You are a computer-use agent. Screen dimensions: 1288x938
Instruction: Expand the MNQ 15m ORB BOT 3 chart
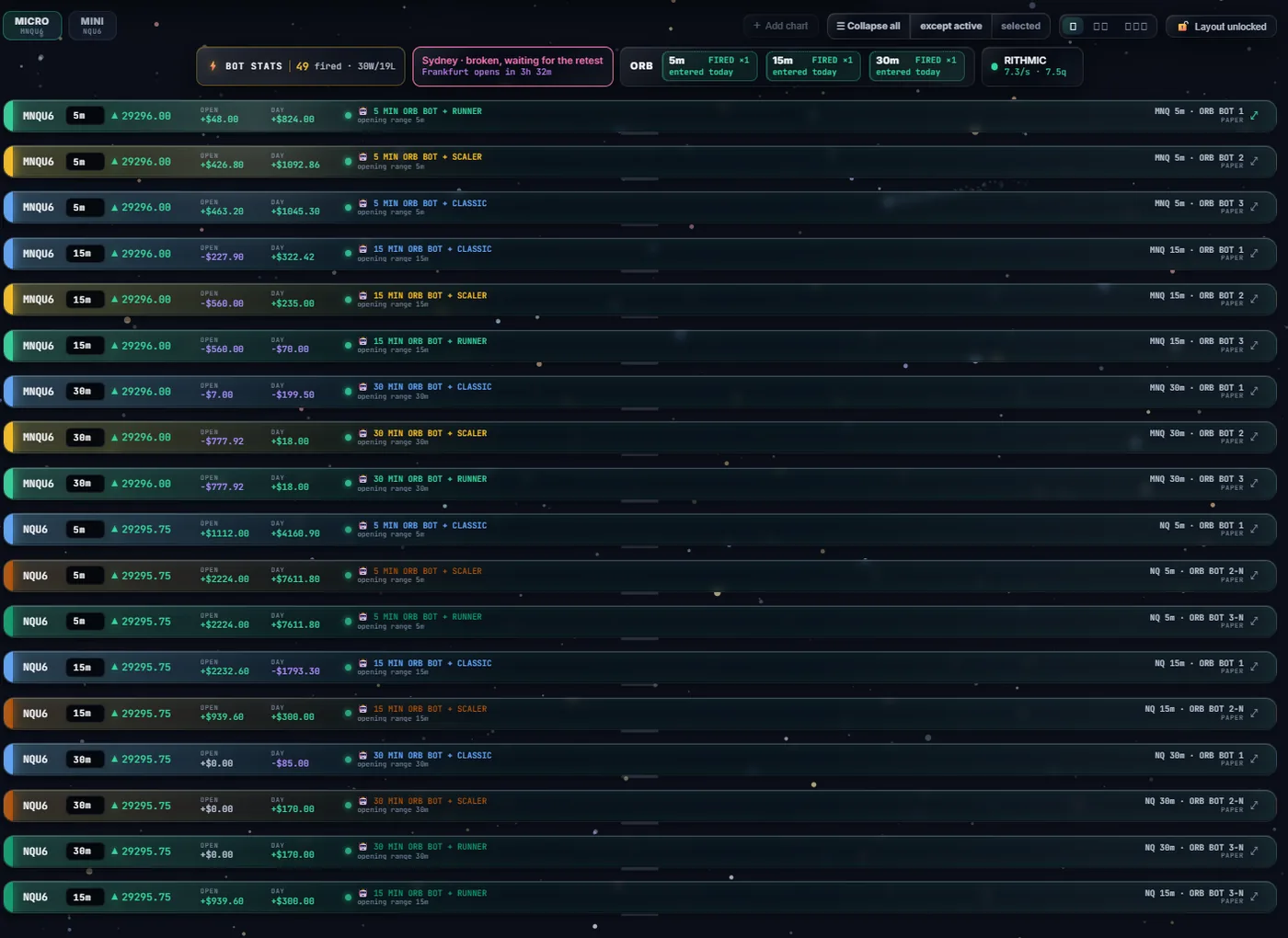[1254, 345]
